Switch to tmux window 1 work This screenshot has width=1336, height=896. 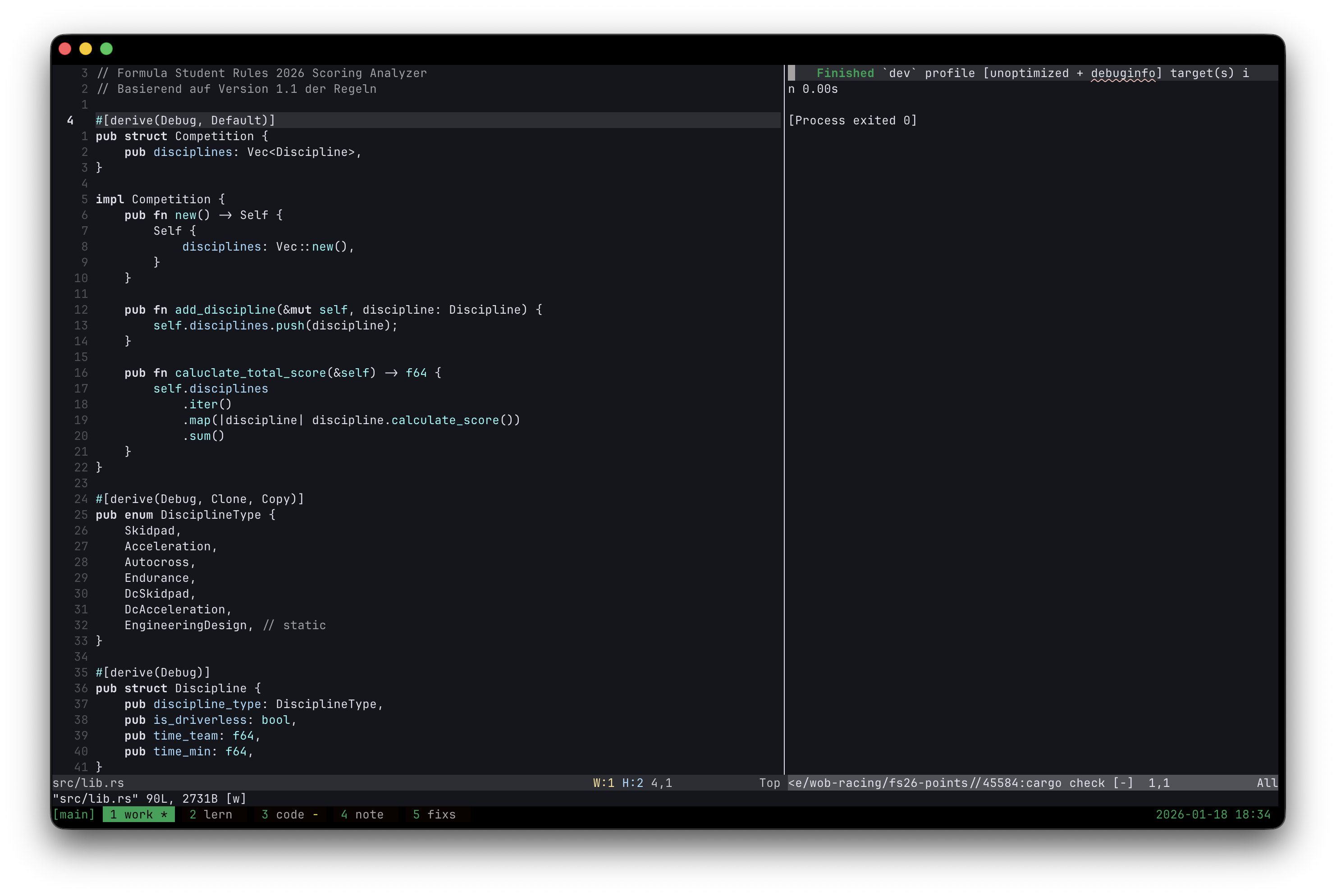point(138,814)
